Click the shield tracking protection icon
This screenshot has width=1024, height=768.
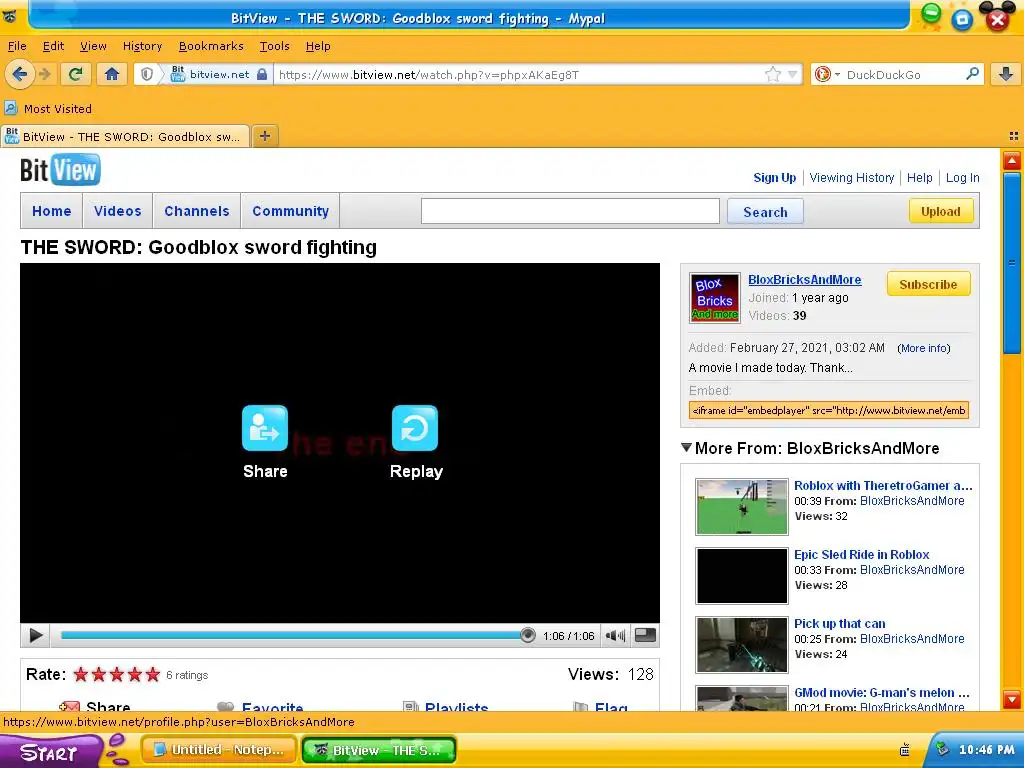tap(147, 74)
